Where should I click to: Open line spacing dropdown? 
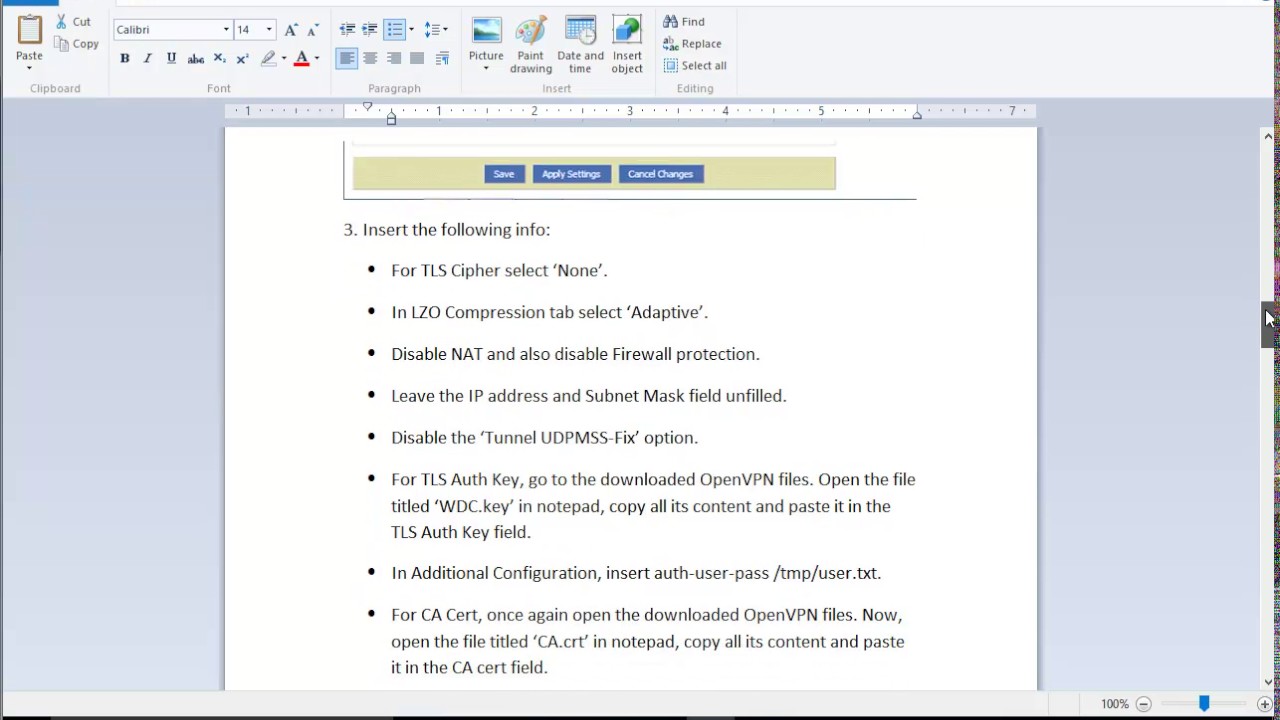pos(436,30)
